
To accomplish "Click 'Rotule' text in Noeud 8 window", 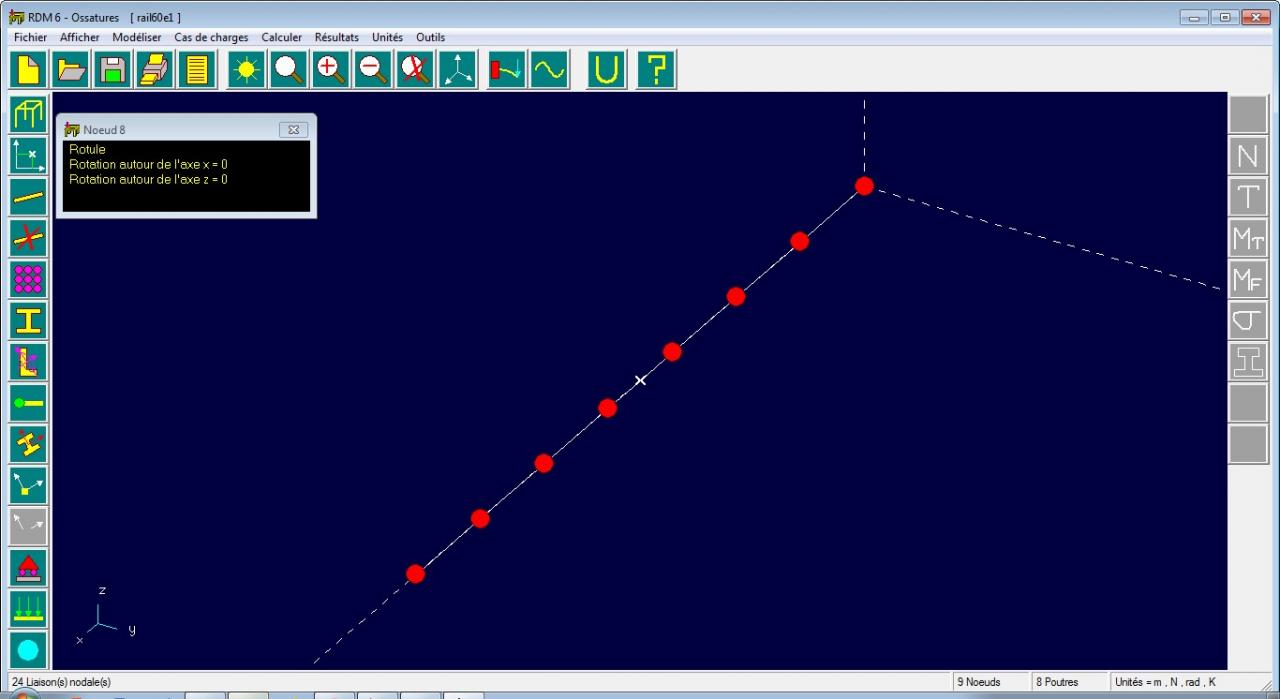I will (87, 149).
